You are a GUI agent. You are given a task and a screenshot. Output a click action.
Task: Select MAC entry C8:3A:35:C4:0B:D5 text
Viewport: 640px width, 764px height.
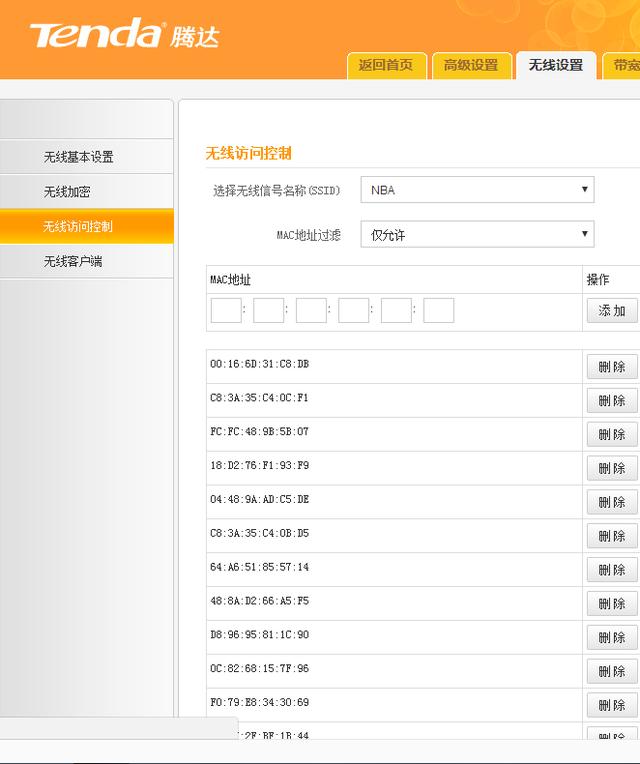tap(260, 533)
